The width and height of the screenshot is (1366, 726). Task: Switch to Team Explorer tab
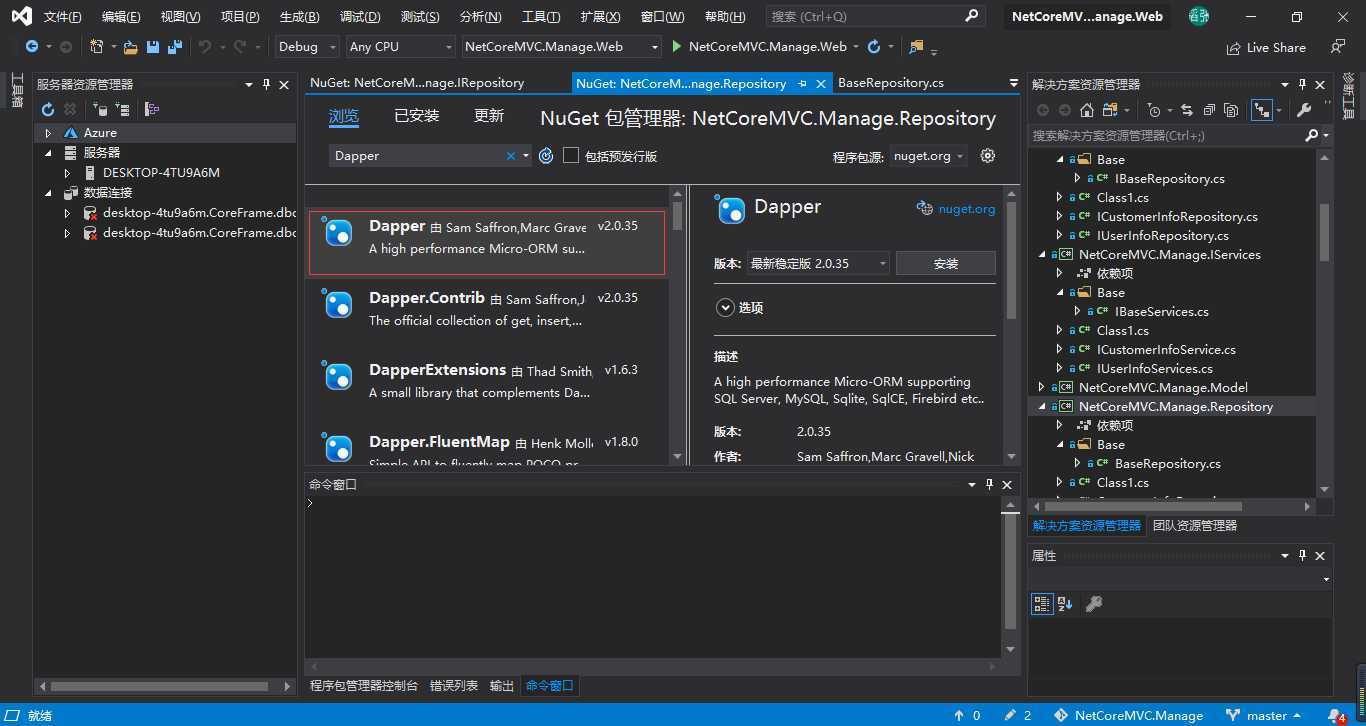click(x=1195, y=526)
